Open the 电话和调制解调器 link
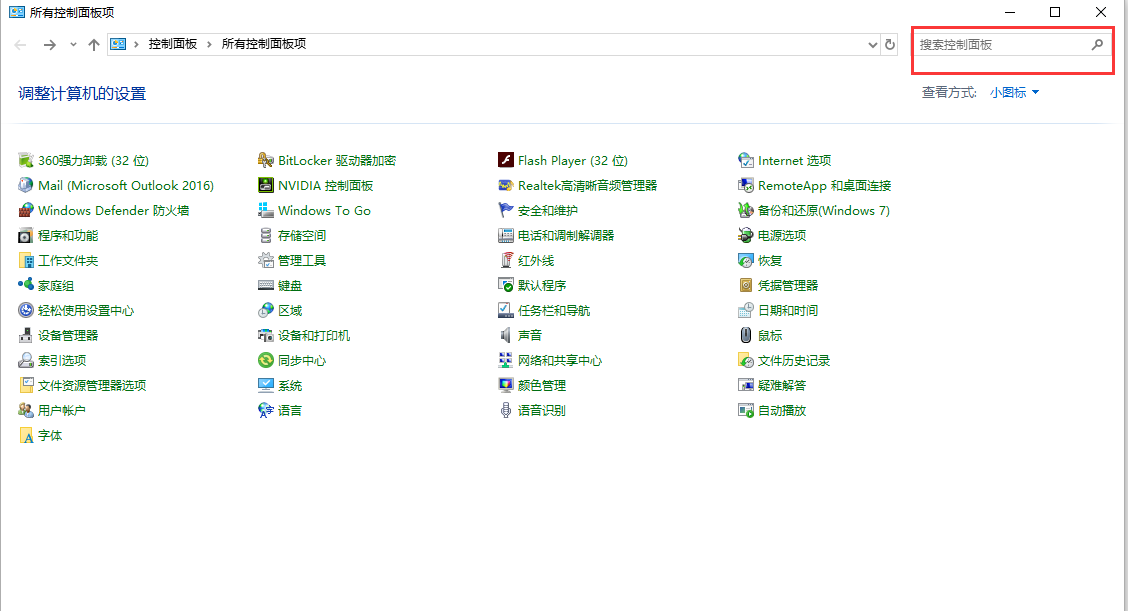Screen dimensions: 1128x611 point(566,235)
